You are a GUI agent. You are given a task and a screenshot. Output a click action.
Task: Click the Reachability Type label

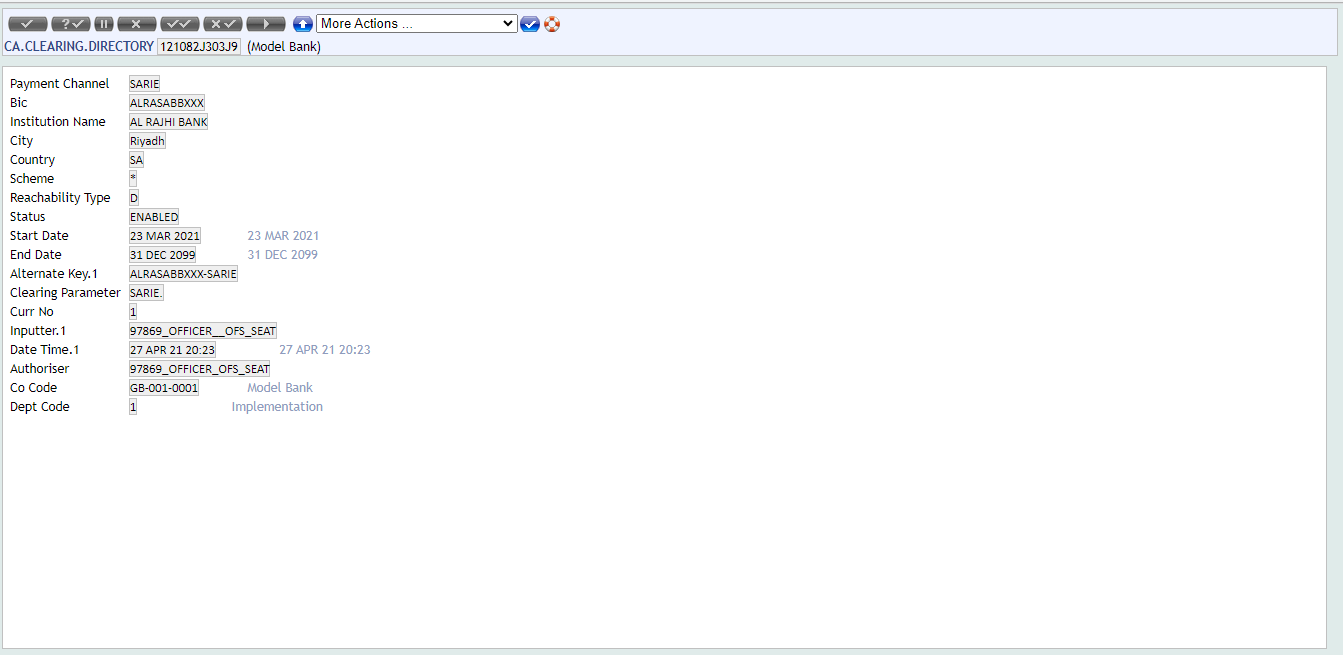pyautogui.click(x=60, y=198)
